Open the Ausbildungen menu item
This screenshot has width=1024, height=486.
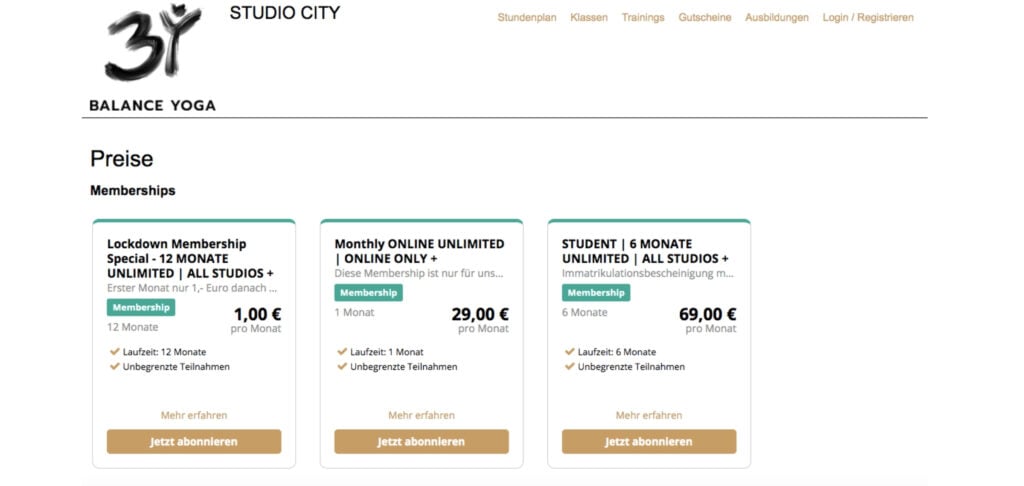776,18
